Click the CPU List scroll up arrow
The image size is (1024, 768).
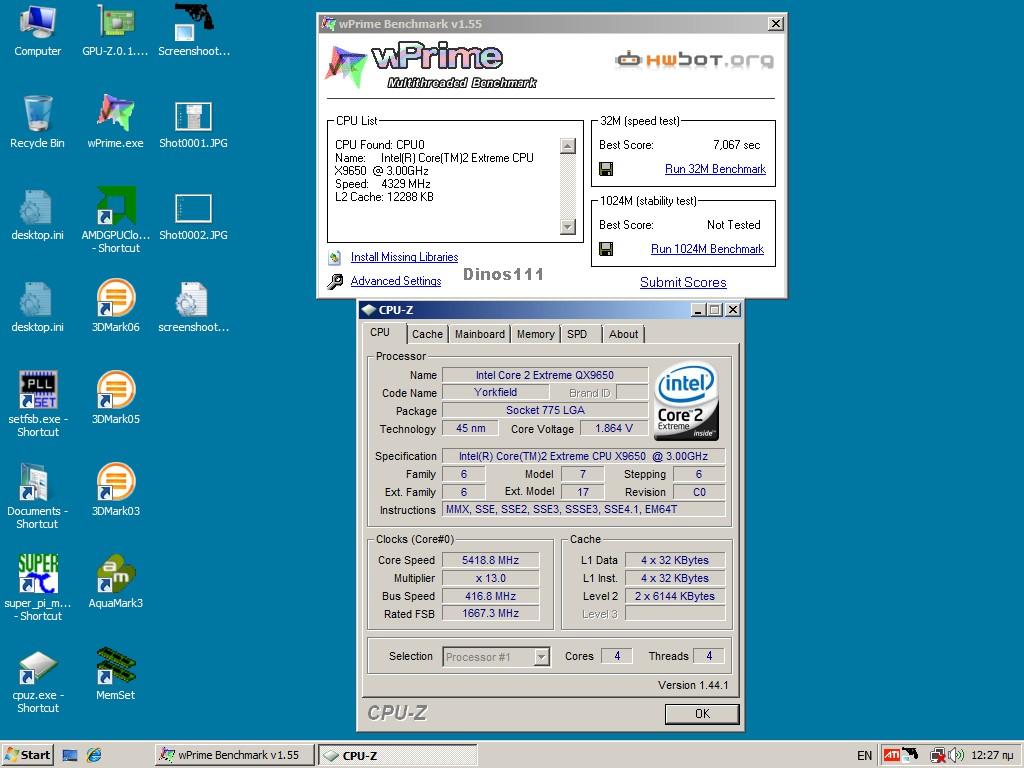coord(568,146)
